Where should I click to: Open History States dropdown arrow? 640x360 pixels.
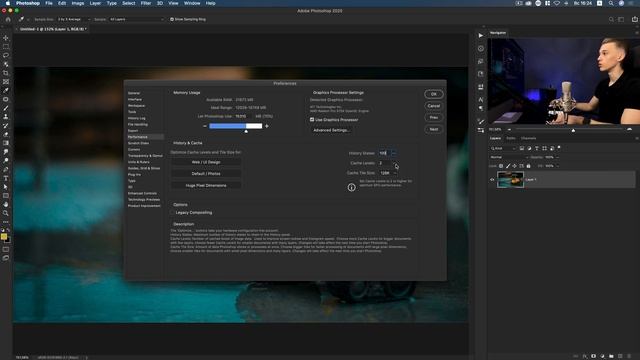coord(394,153)
